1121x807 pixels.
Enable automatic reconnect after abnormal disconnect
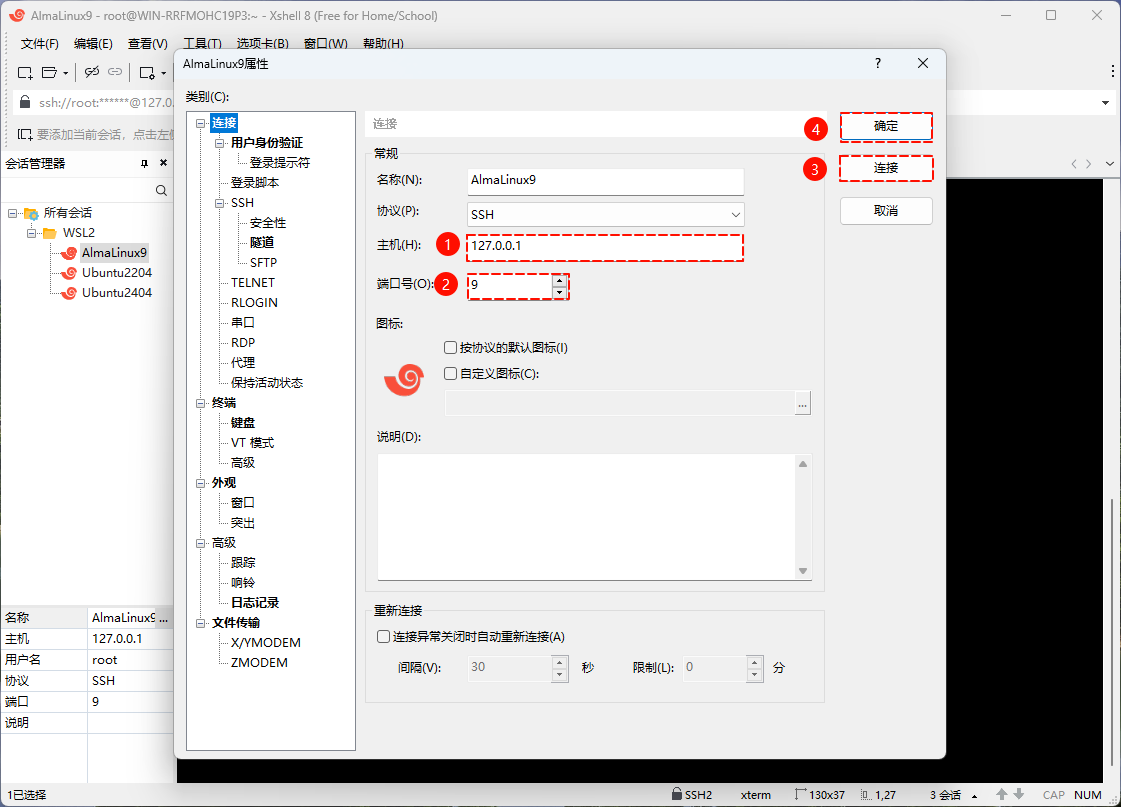tap(383, 636)
